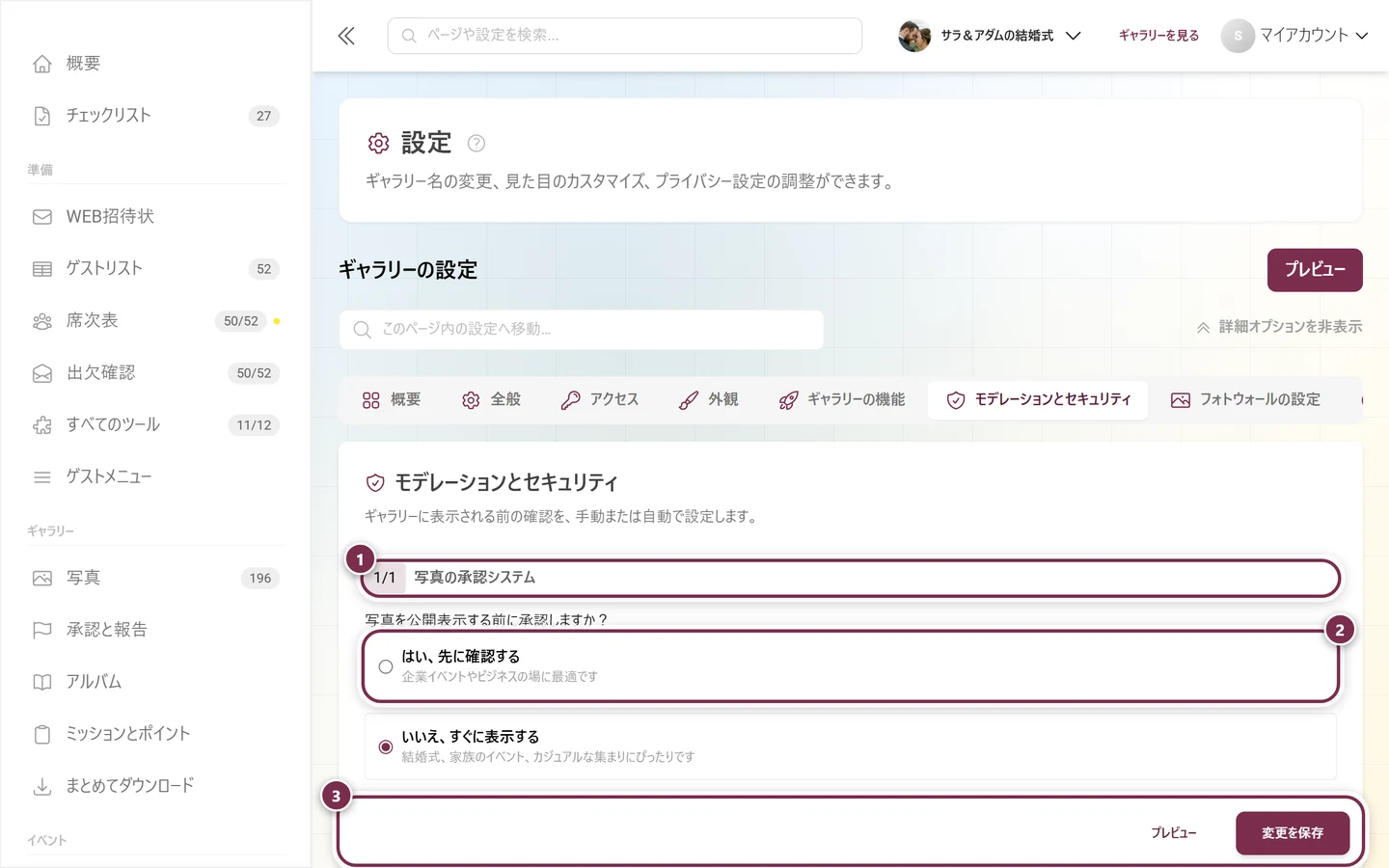Collapse sidebar with double chevron icon
Screen dimensions: 1389x868
point(346,36)
